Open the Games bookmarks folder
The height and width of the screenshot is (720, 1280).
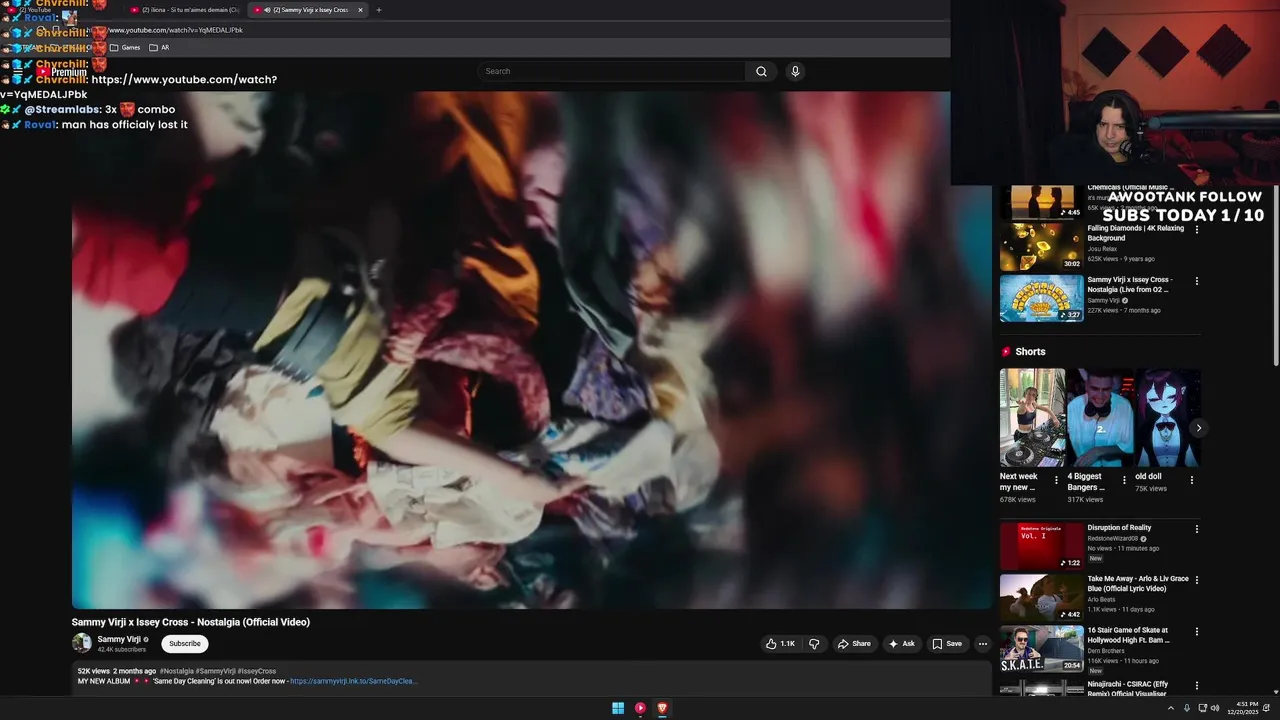(125, 47)
